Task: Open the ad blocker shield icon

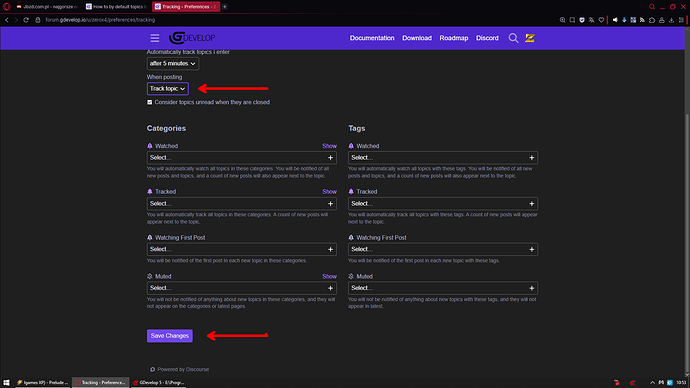Action: click(x=582, y=20)
